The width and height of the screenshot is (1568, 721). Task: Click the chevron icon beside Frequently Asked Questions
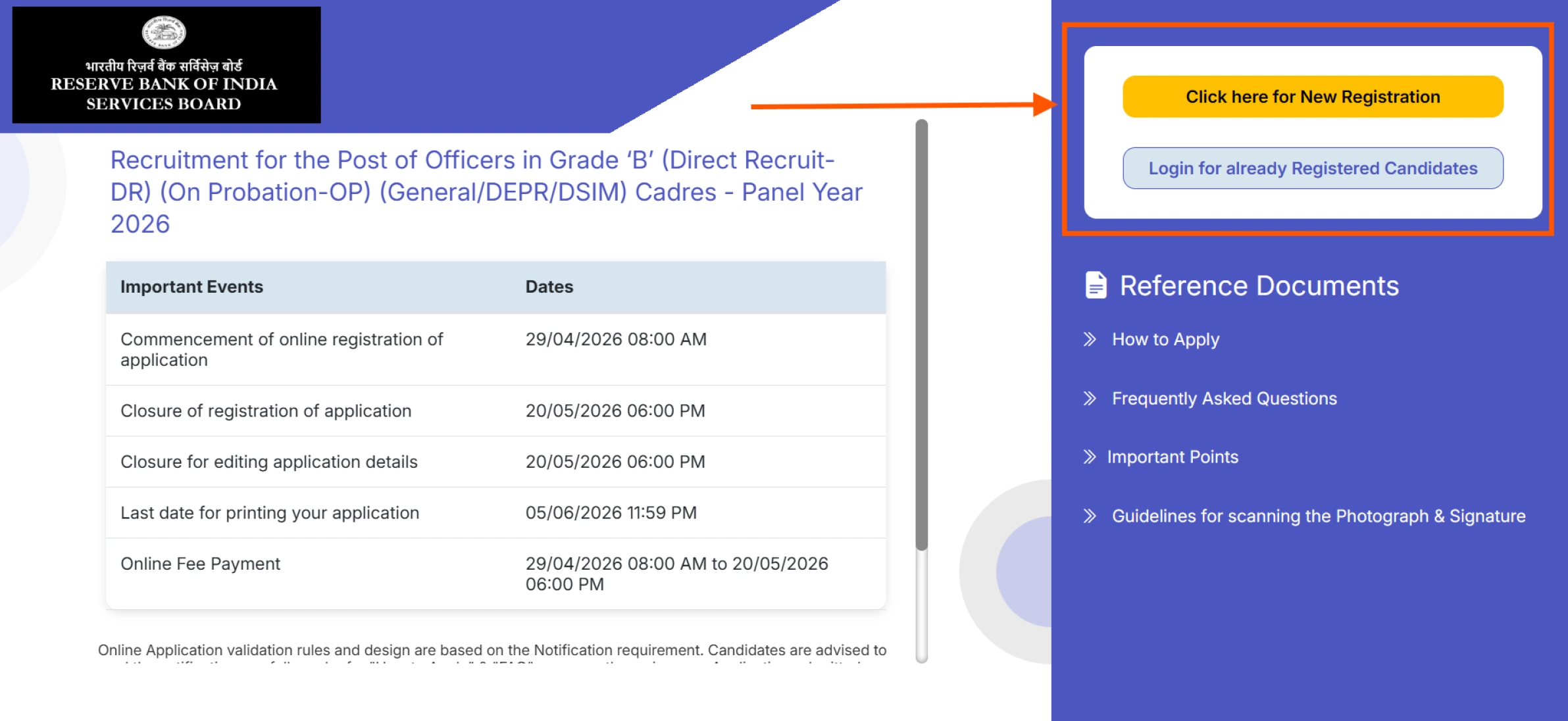(1090, 399)
